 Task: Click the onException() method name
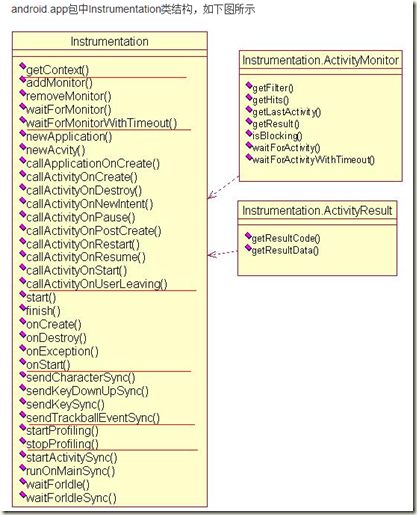tap(62, 351)
